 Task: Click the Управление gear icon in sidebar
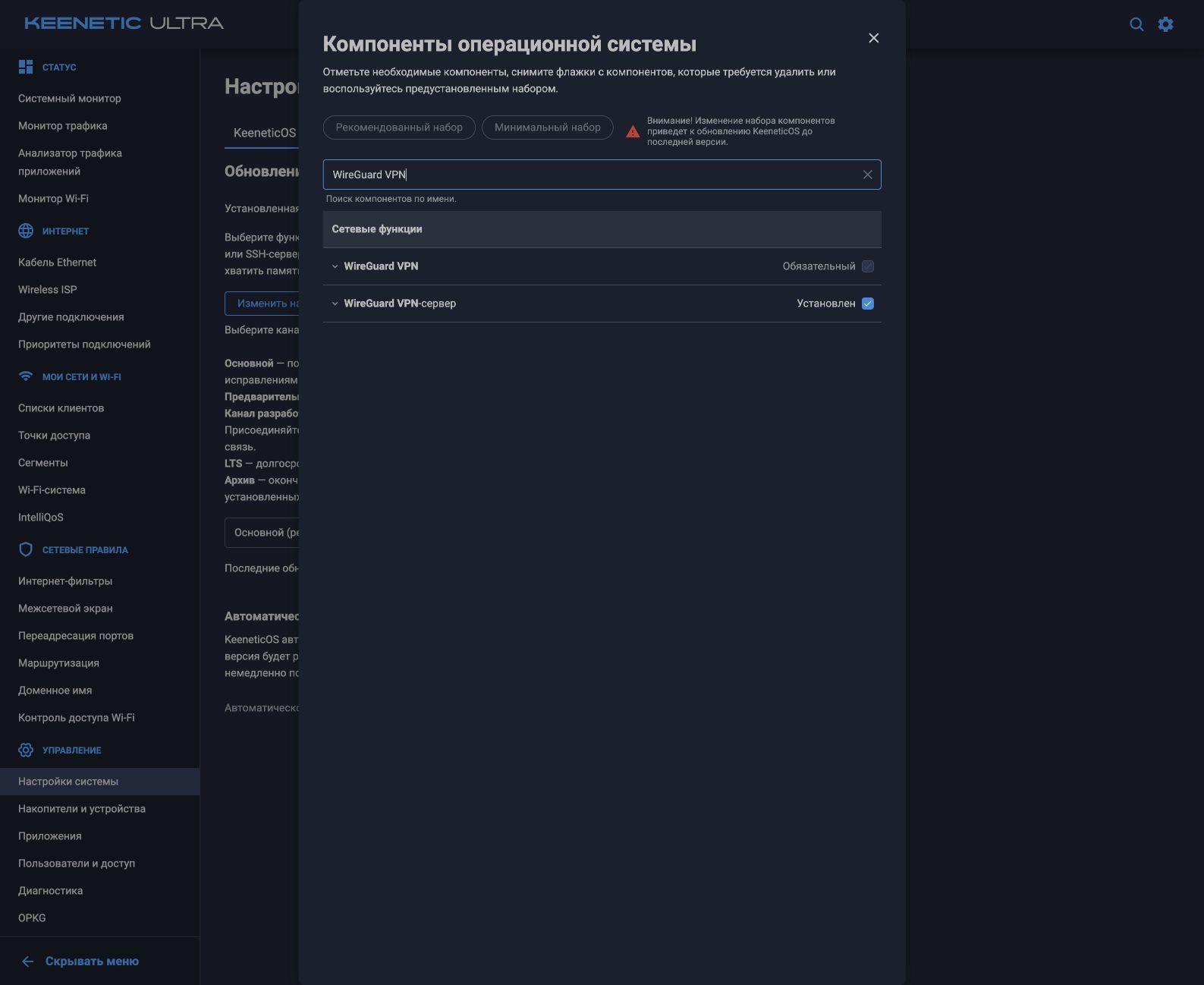[x=26, y=750]
